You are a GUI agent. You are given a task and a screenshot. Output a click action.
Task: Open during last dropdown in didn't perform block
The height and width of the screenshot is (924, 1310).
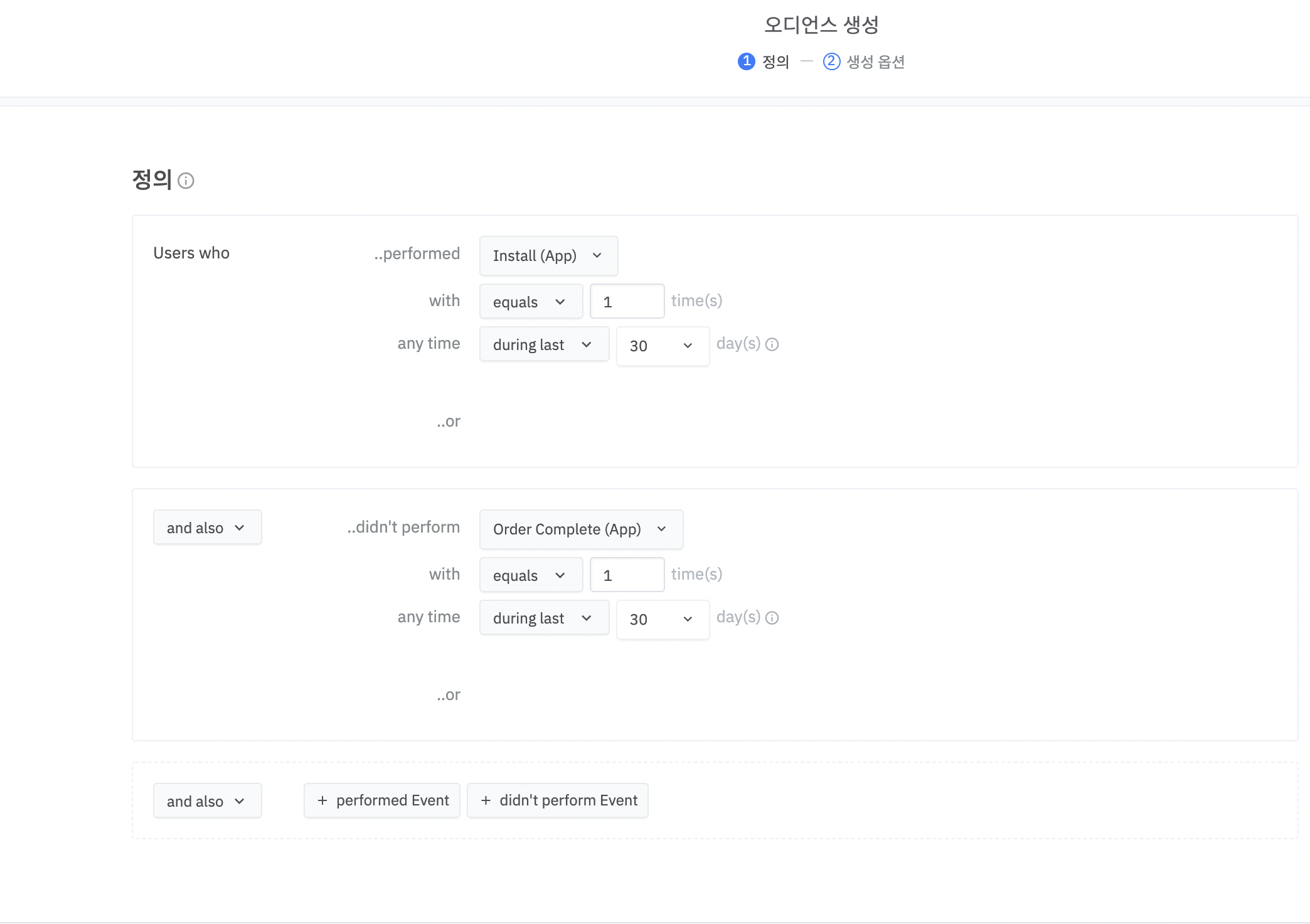(544, 618)
